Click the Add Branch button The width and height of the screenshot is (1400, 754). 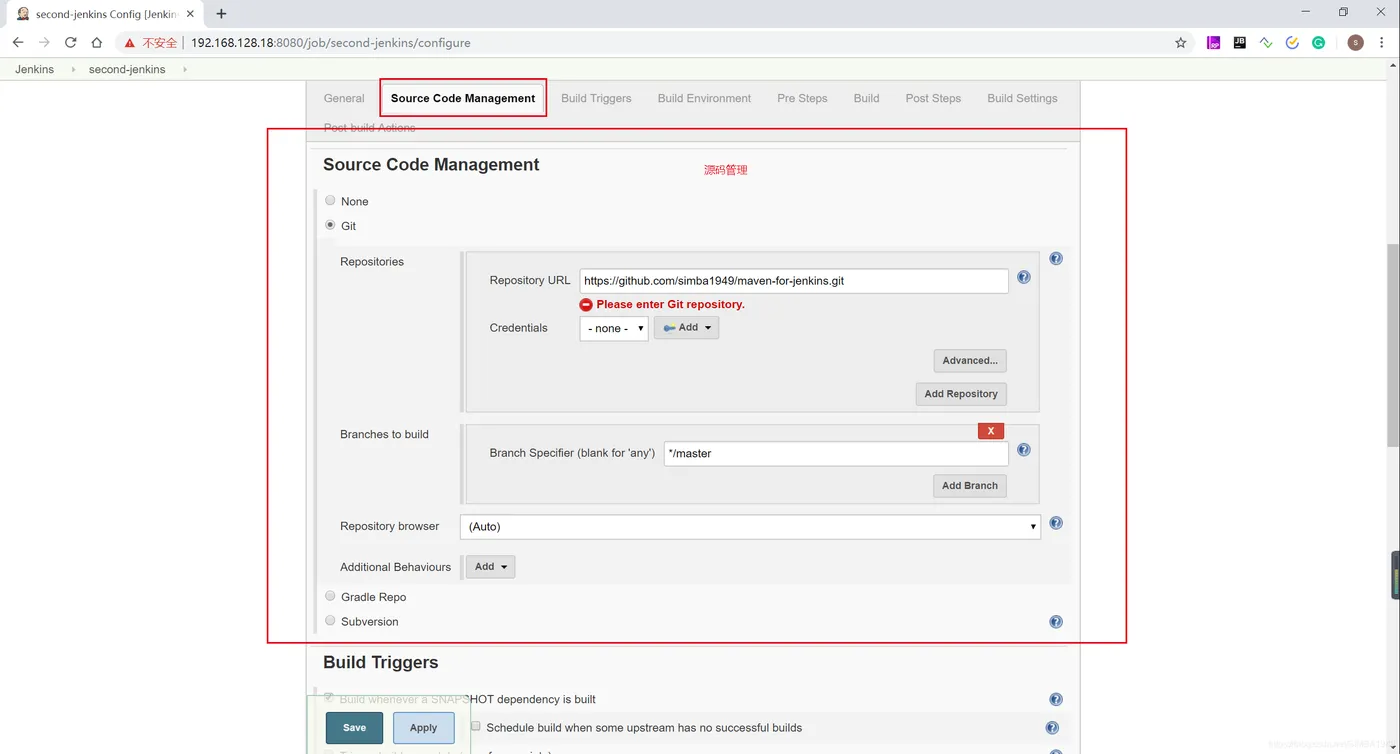point(970,486)
